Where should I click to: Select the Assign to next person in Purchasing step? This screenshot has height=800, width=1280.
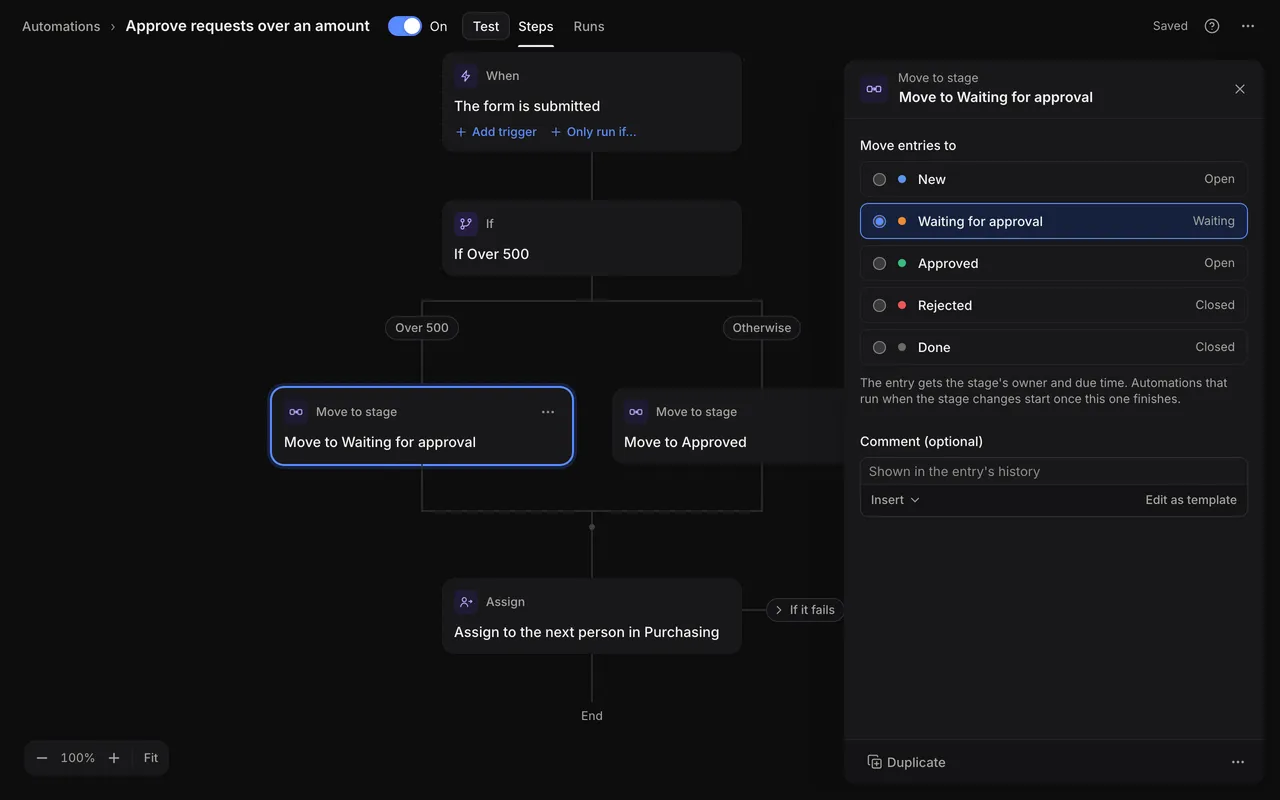(x=592, y=616)
